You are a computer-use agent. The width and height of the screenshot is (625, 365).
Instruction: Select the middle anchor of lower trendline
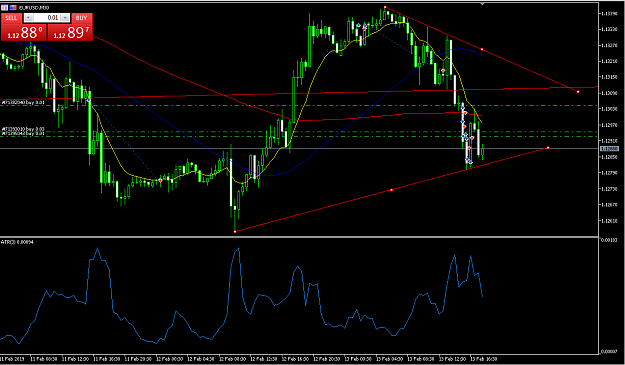pos(391,190)
